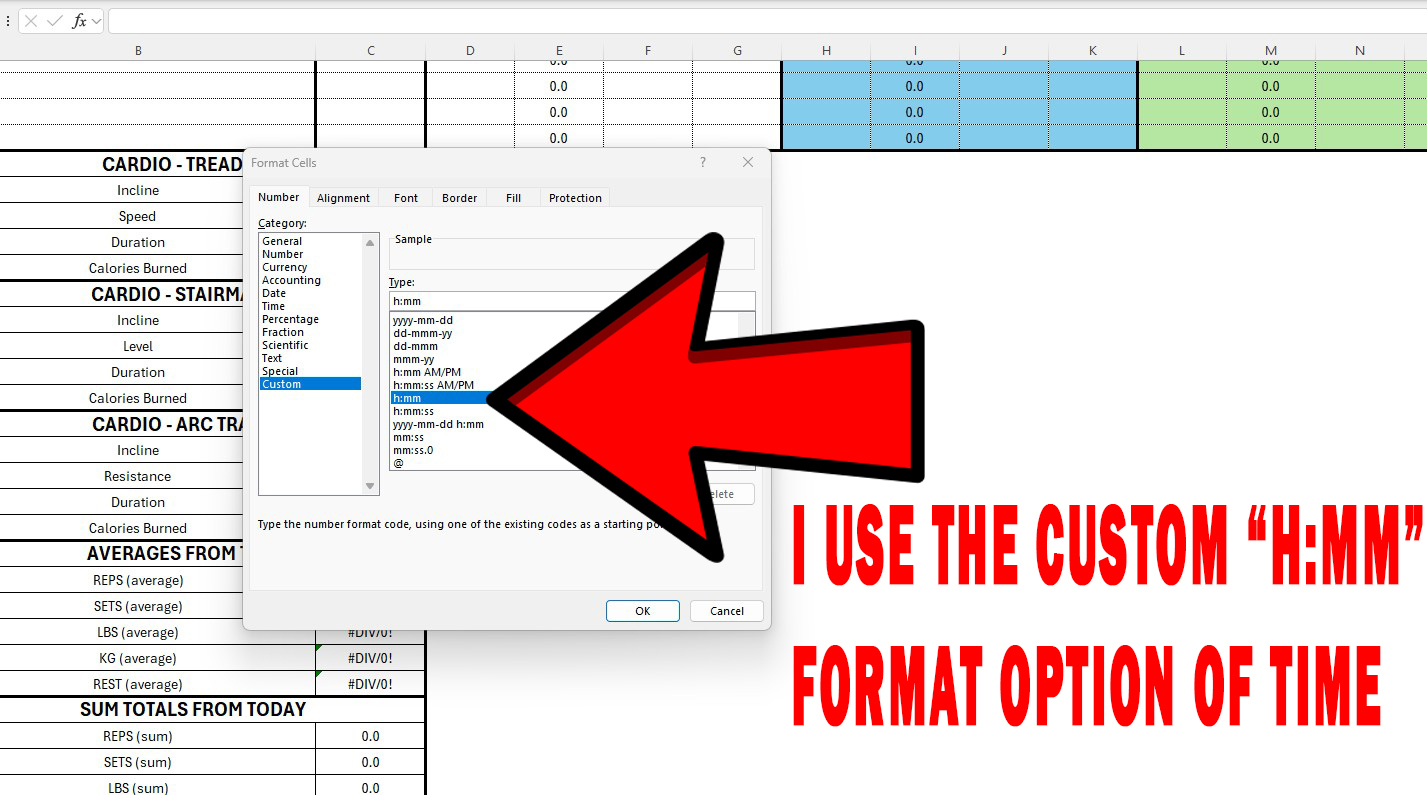Viewport: 1427px width, 795px height.
Task: Select column header N in the spreadsheet
Action: [1359, 49]
